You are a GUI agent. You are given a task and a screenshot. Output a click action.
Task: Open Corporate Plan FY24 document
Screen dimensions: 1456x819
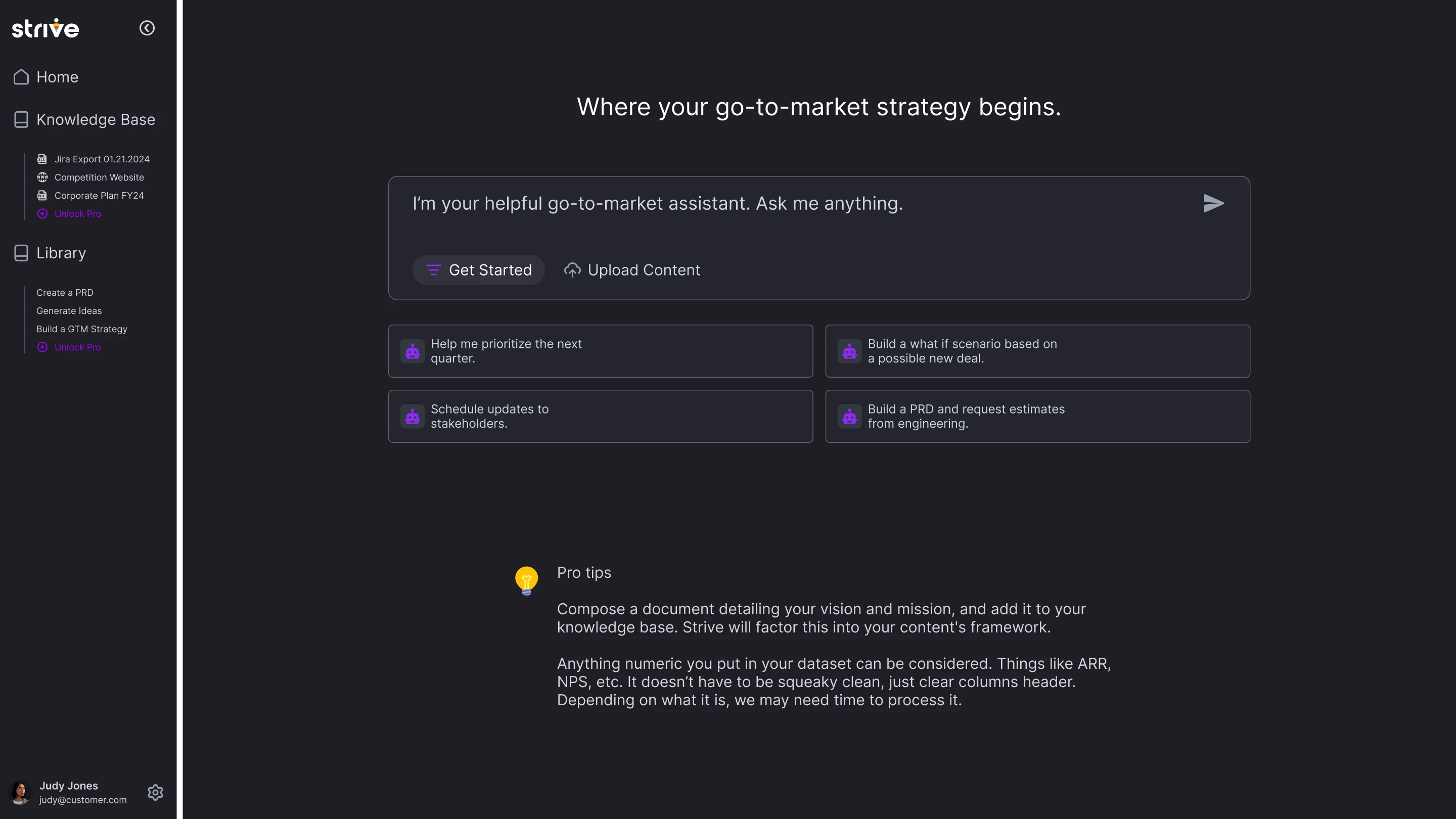(x=99, y=195)
